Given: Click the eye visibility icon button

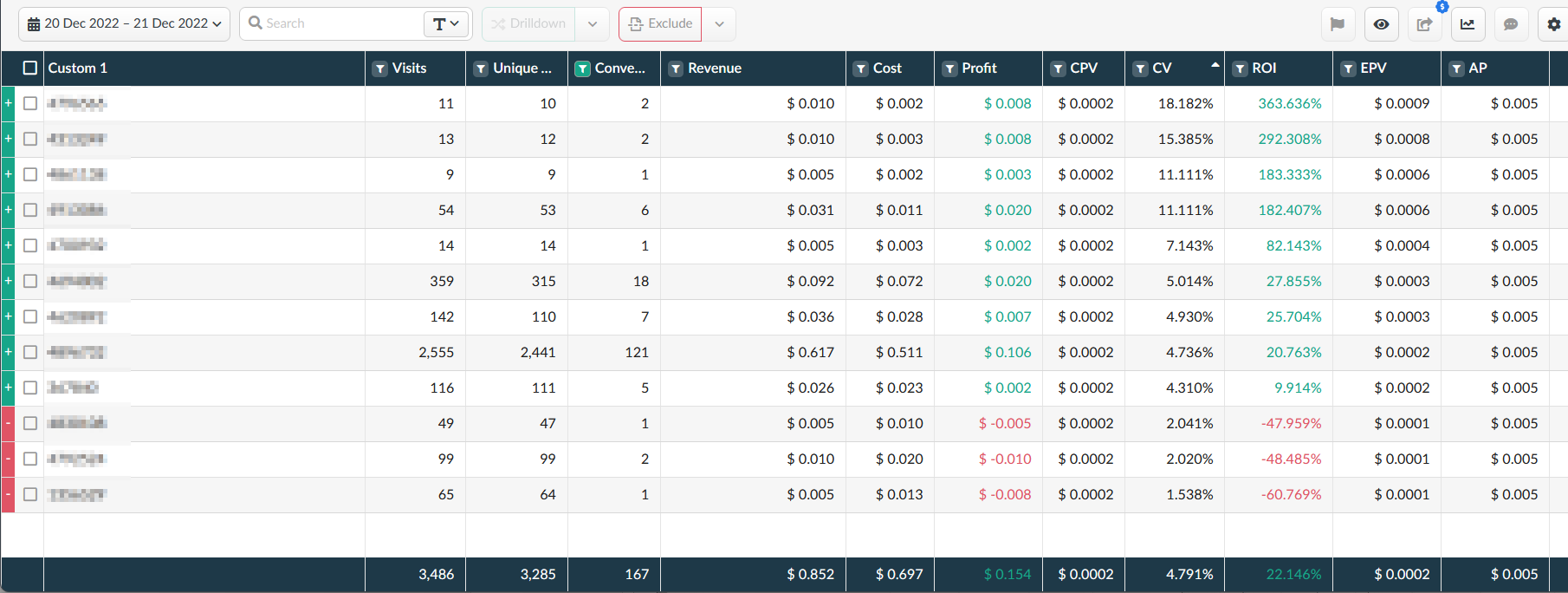Looking at the screenshot, I should tap(1381, 24).
